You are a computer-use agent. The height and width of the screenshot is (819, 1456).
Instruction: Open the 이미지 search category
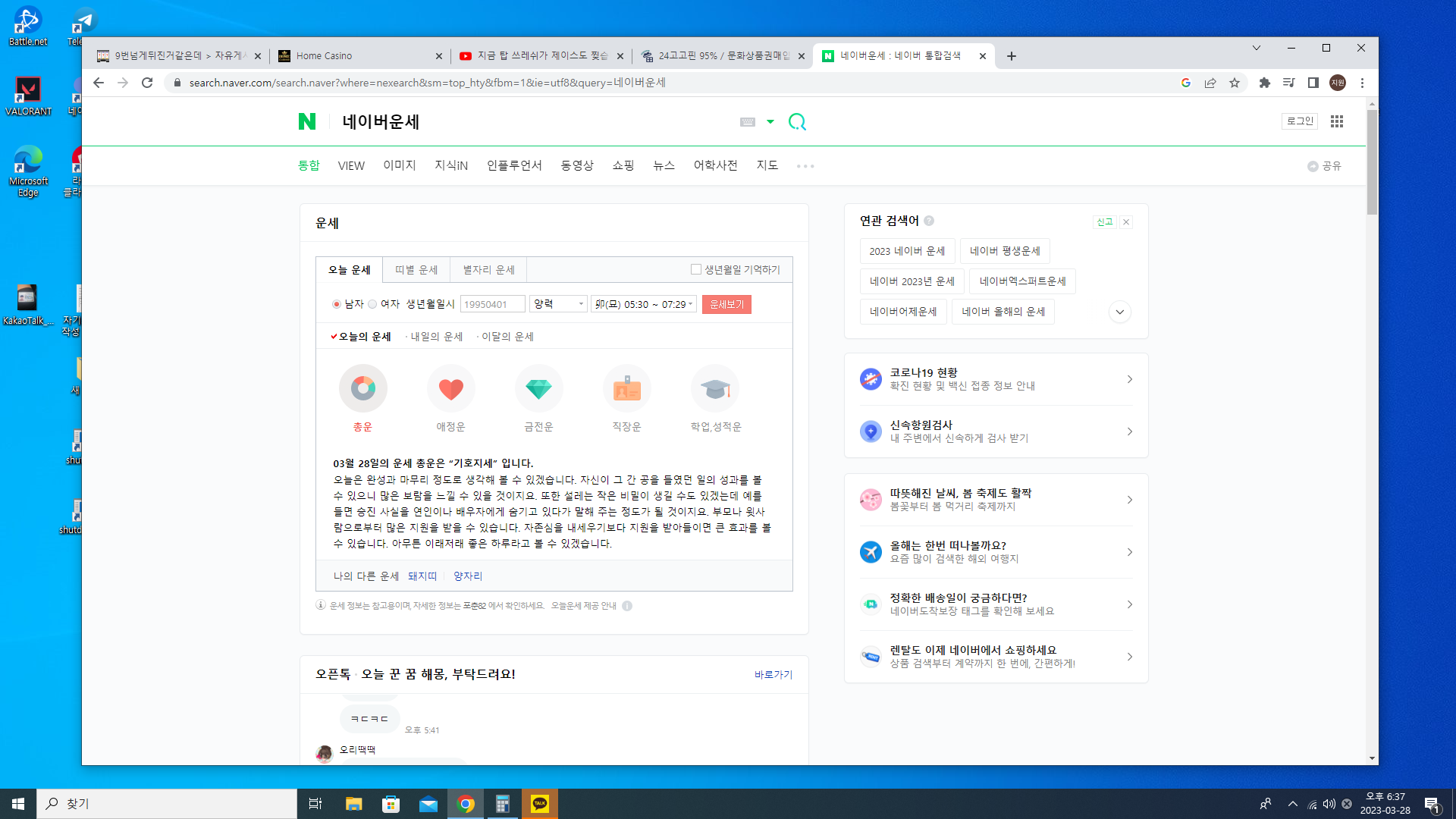(400, 165)
